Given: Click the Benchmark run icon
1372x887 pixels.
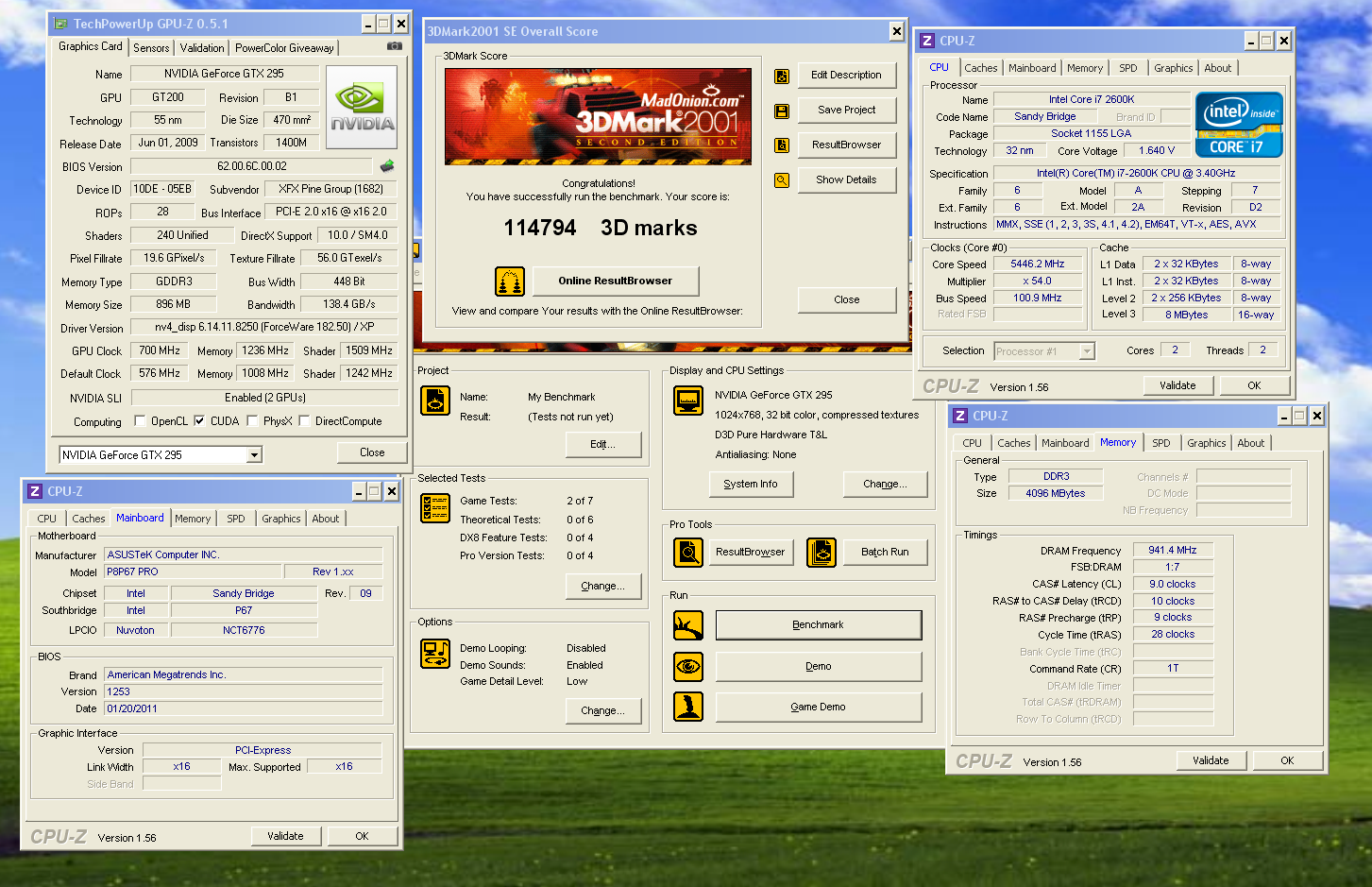Looking at the screenshot, I should [x=688, y=624].
